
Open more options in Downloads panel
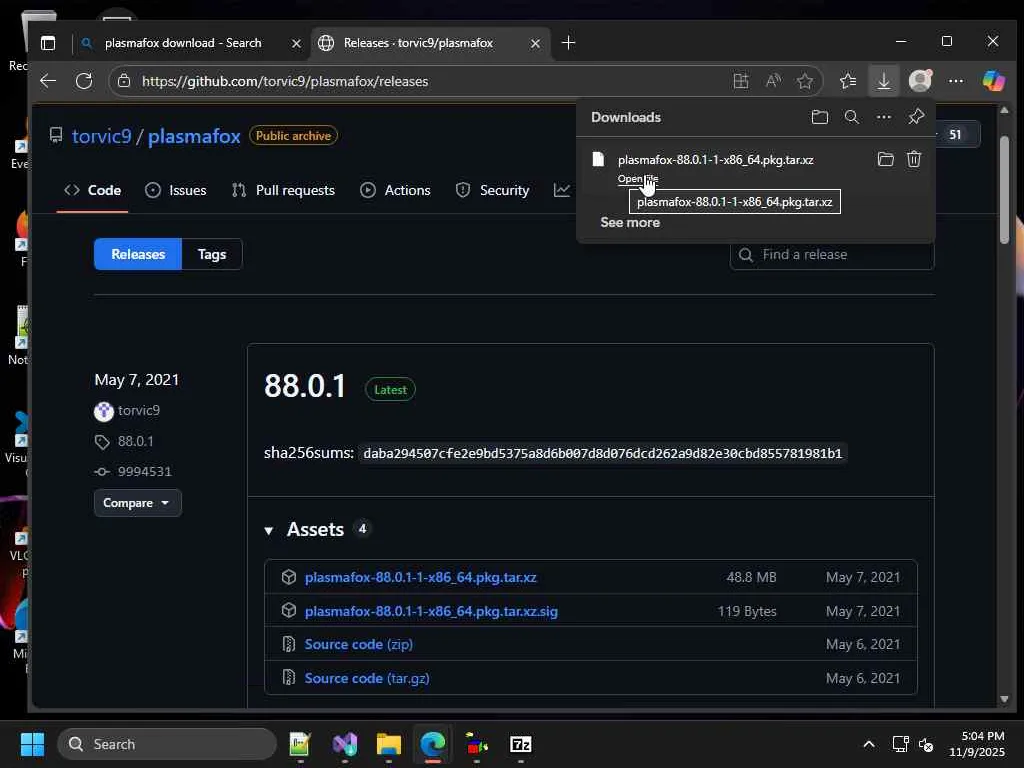[884, 117]
